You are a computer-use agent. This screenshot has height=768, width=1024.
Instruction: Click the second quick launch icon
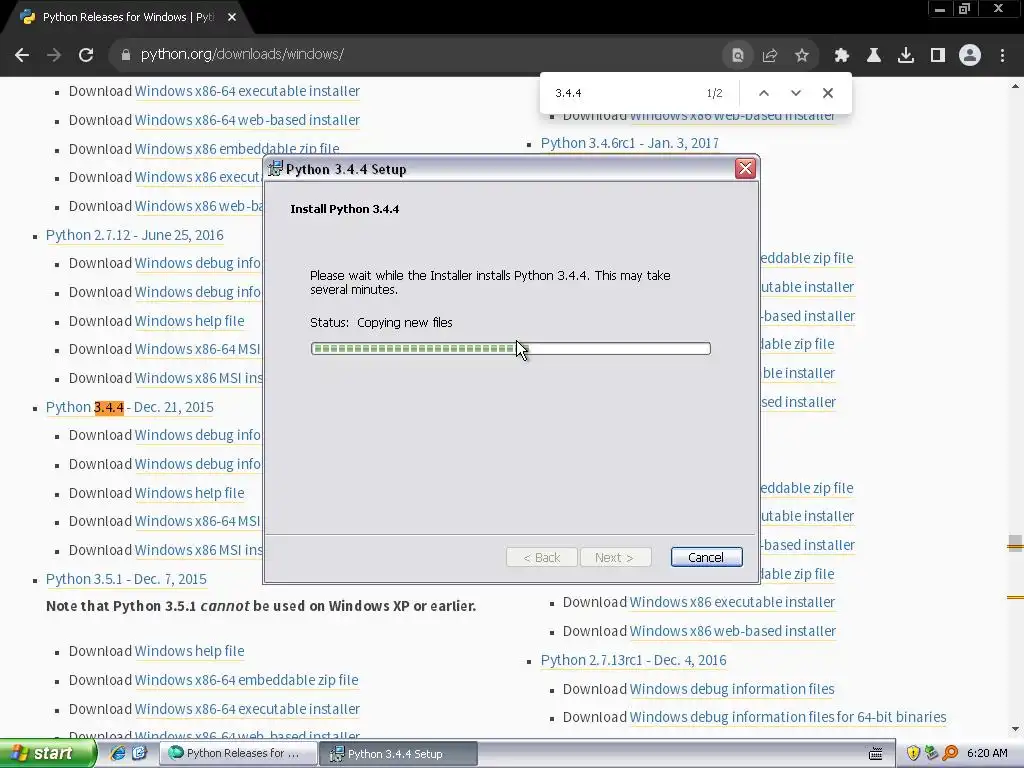click(139, 753)
